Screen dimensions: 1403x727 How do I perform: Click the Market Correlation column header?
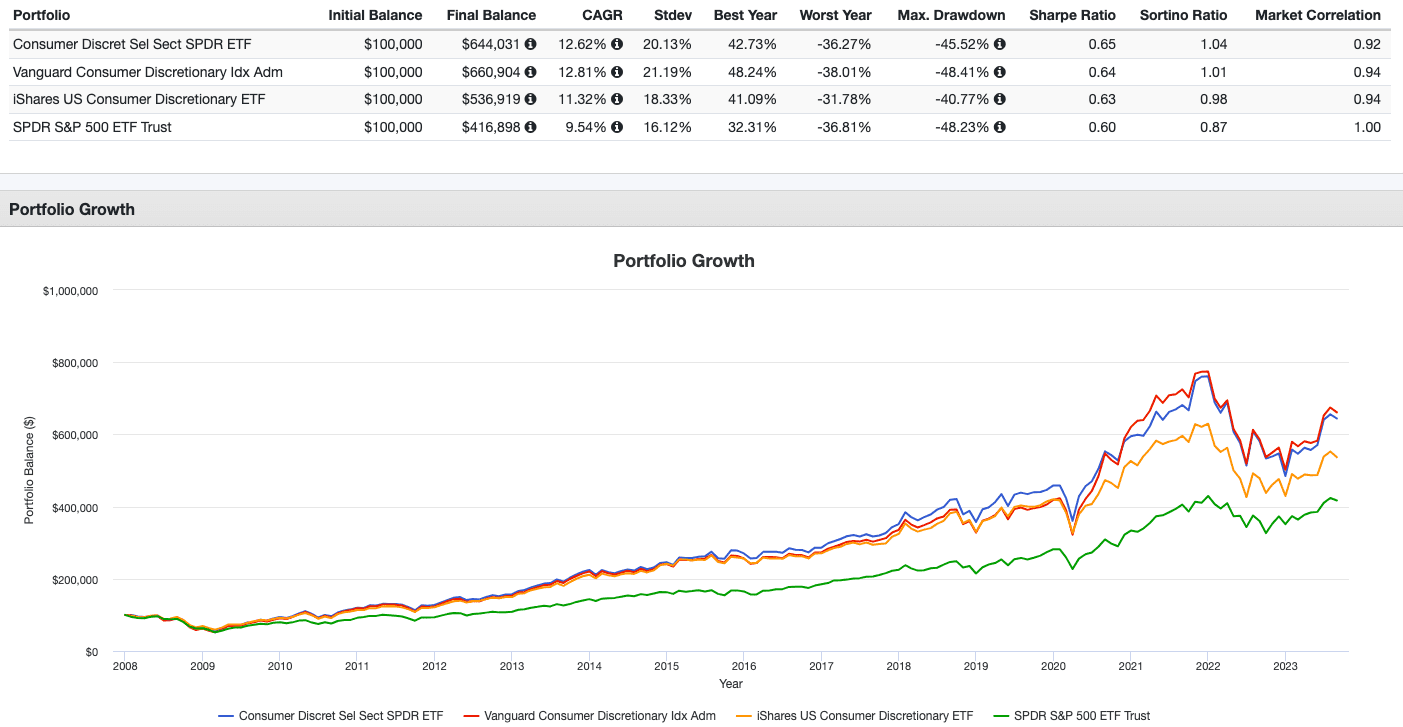pyautogui.click(x=1317, y=15)
